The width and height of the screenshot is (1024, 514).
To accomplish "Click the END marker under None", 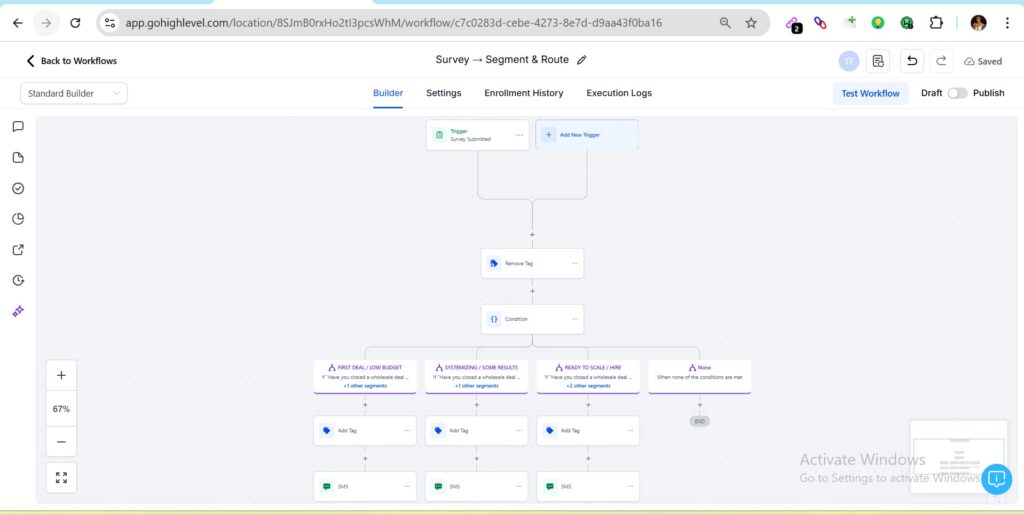I will tap(699, 421).
